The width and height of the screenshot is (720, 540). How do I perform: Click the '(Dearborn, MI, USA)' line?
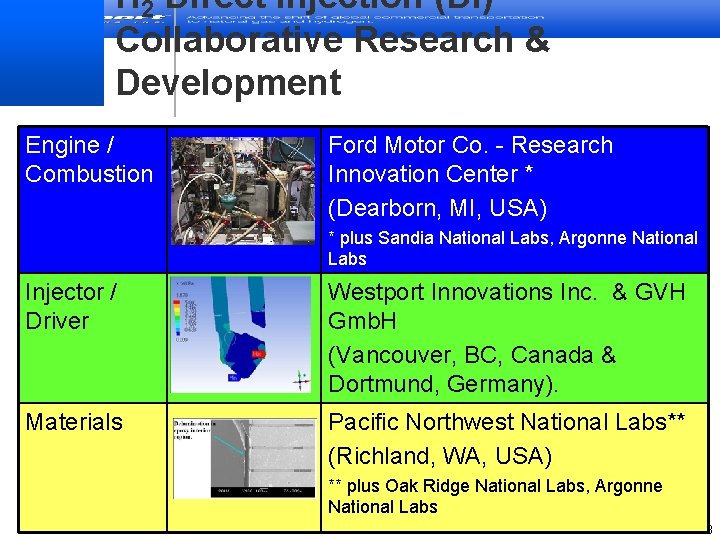pyautogui.click(x=438, y=208)
